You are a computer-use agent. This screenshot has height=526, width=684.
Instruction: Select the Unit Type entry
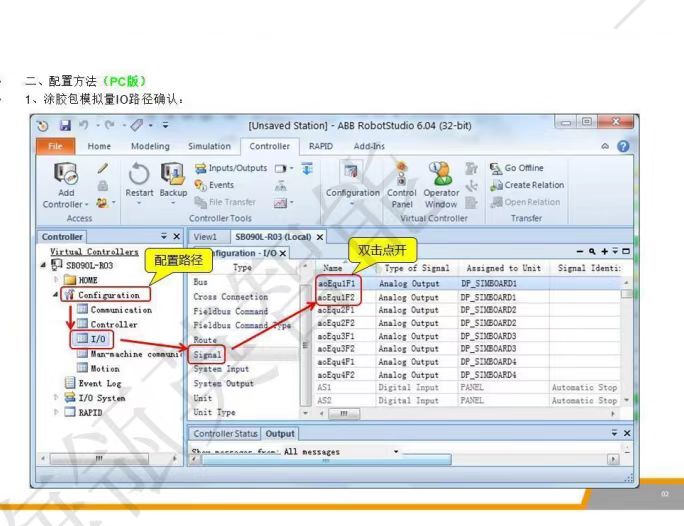pyautogui.click(x=214, y=412)
